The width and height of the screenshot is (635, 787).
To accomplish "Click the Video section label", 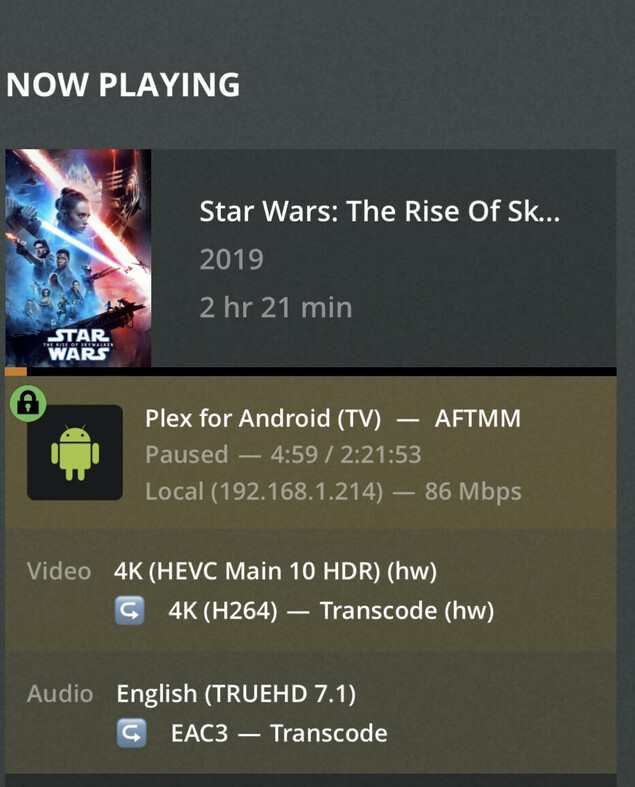I will click(x=59, y=571).
